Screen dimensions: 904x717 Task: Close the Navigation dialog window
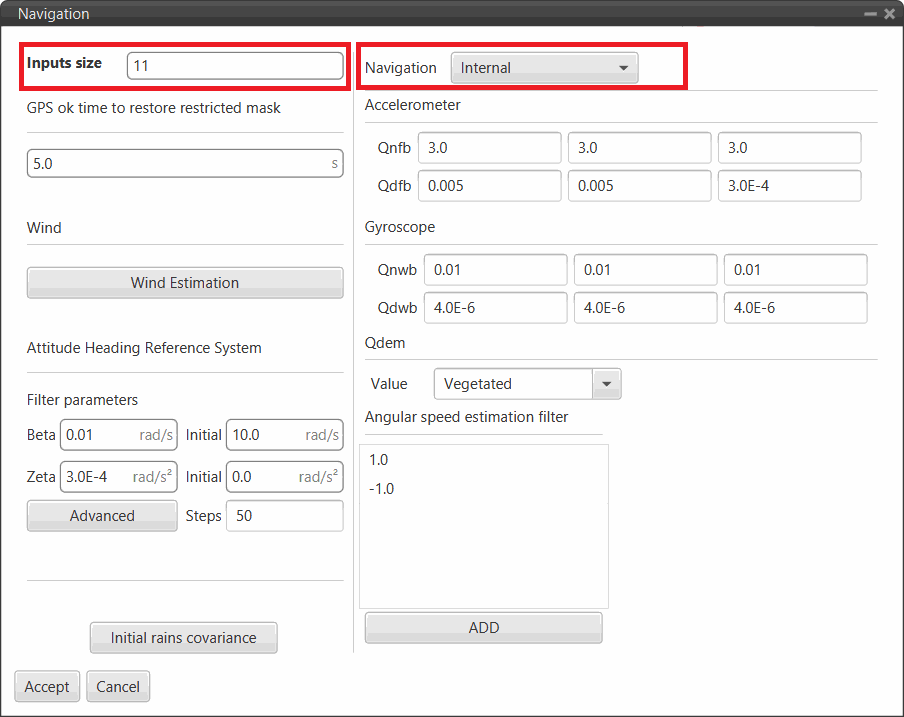(889, 14)
